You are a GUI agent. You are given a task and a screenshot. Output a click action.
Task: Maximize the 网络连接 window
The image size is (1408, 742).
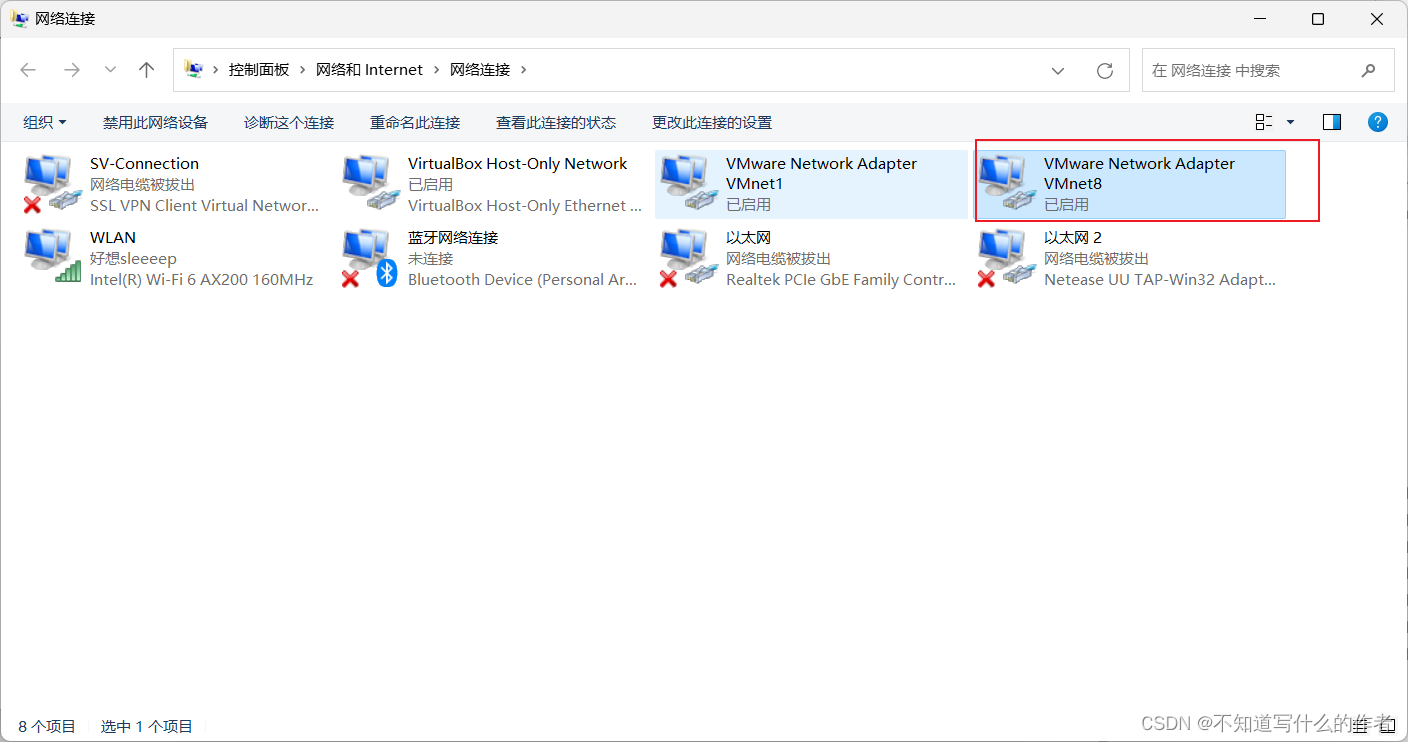[1318, 19]
